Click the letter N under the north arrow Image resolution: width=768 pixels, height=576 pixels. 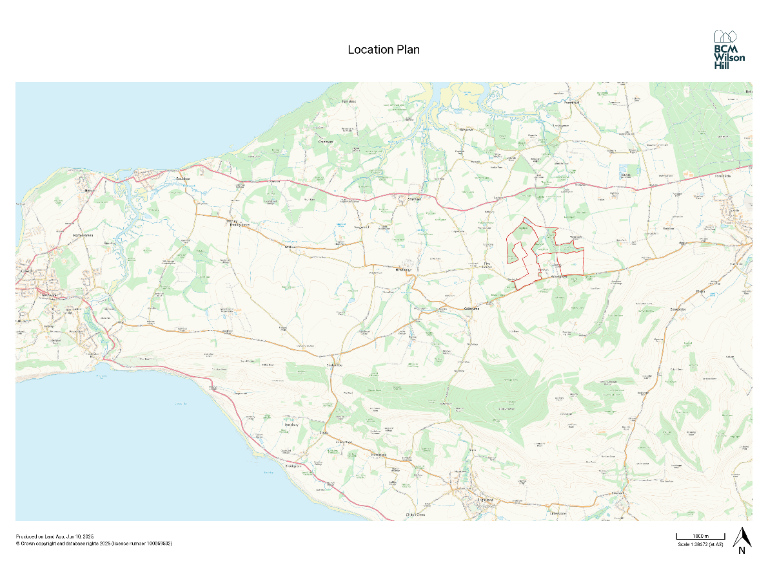point(741,550)
